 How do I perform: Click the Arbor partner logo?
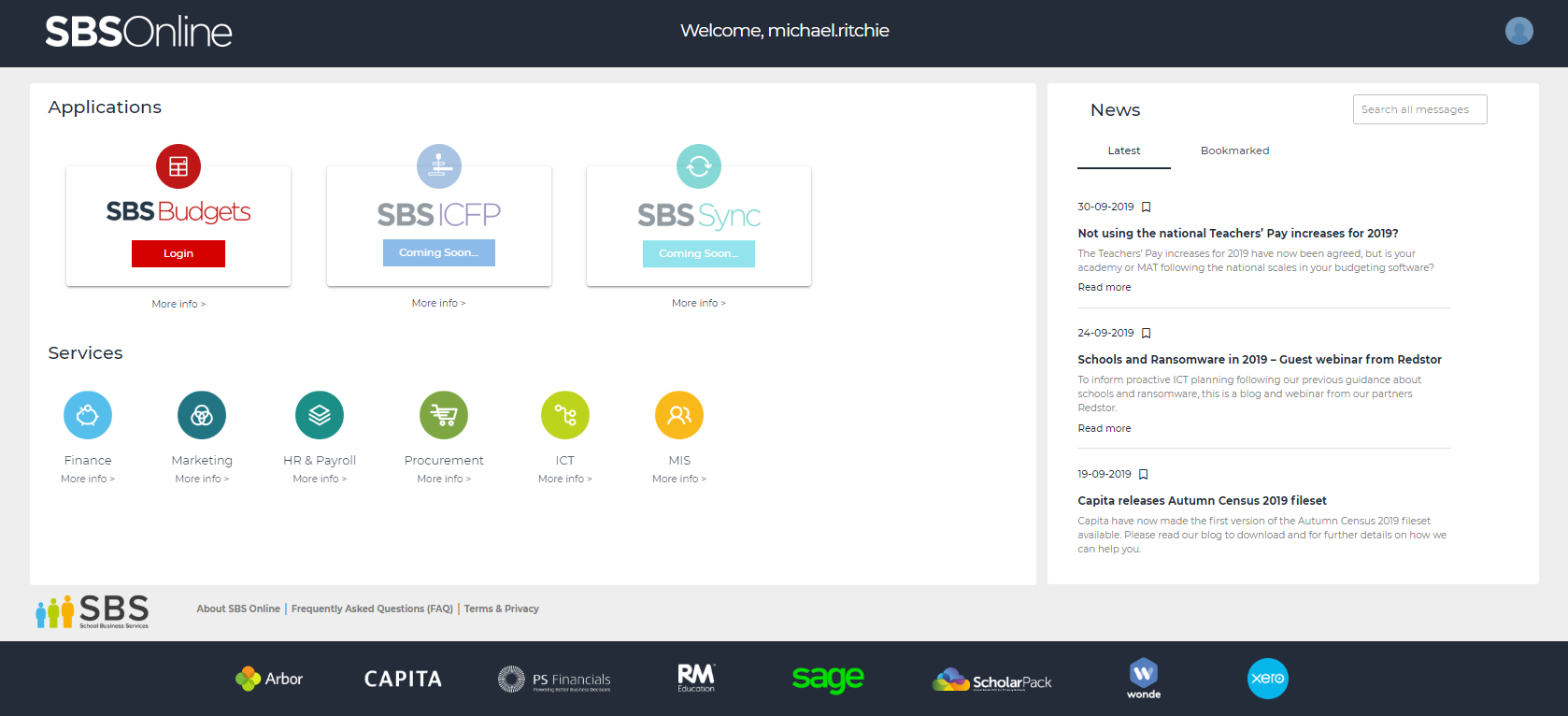(269, 679)
